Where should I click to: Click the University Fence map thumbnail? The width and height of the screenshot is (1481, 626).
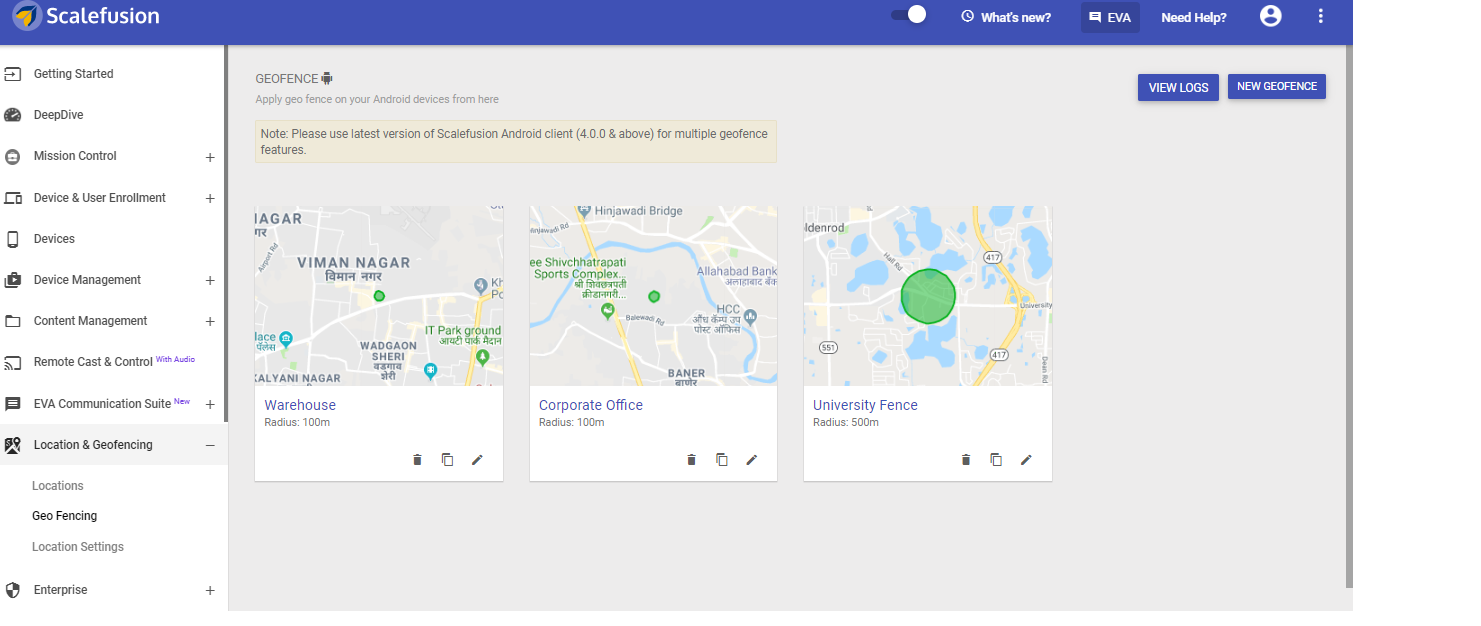coord(928,296)
